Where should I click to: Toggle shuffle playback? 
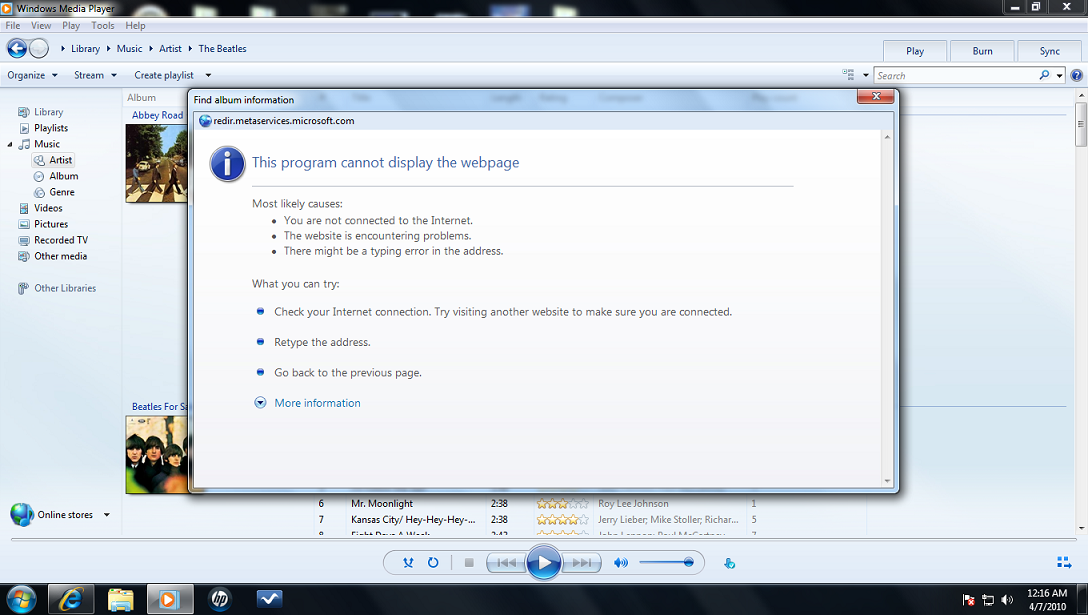pos(408,563)
